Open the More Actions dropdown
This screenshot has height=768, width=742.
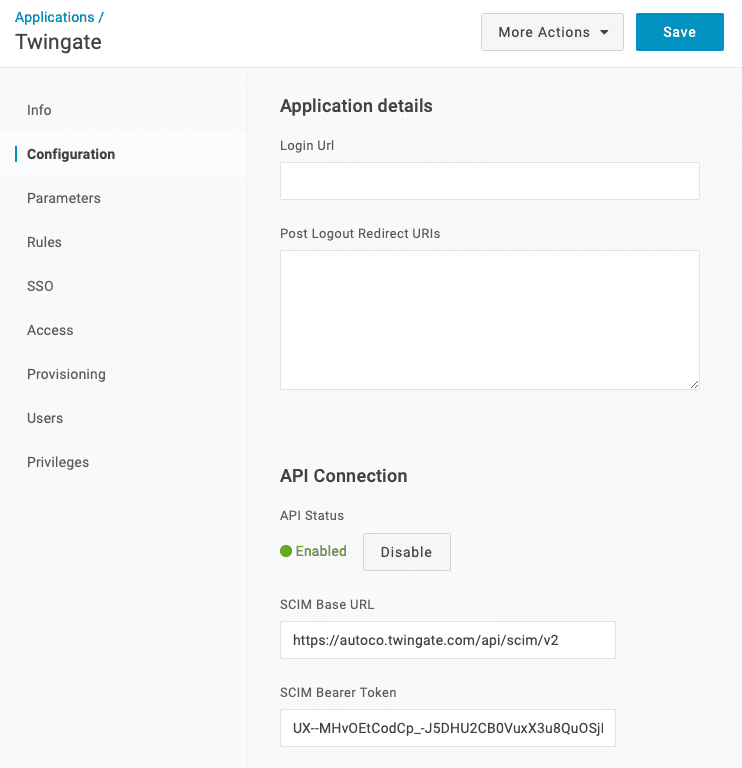pyautogui.click(x=552, y=32)
